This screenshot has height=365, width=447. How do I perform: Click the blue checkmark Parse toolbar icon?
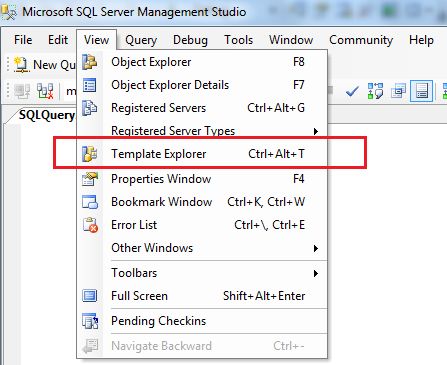[352, 91]
